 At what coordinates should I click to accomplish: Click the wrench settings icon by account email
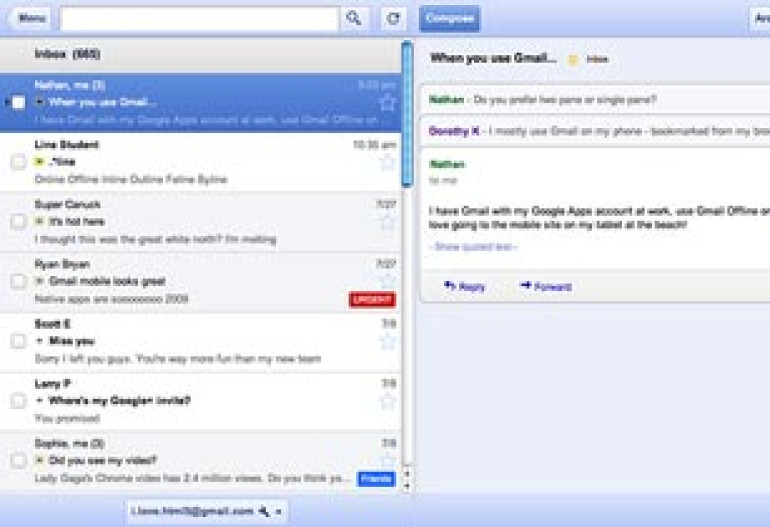coord(264,511)
